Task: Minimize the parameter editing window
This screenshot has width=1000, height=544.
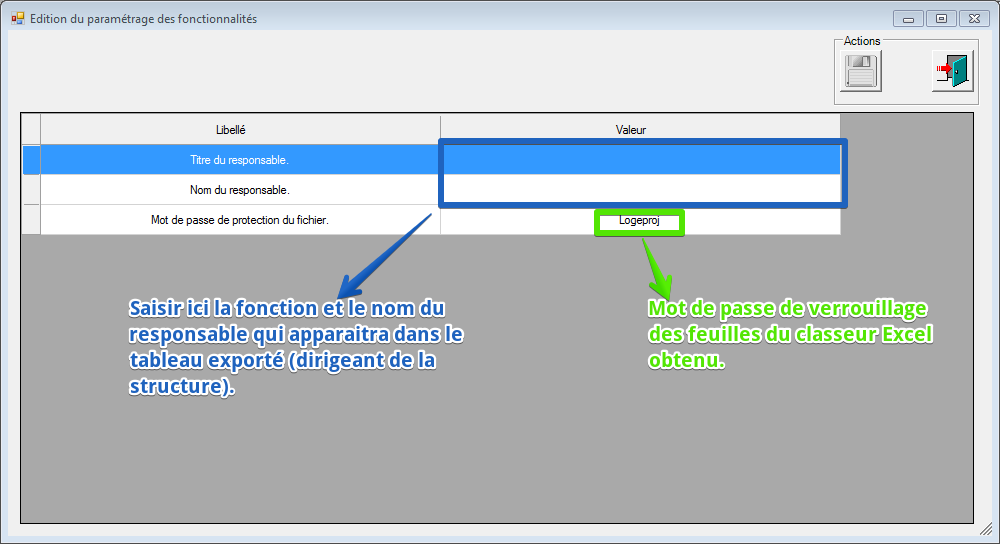Action: (x=908, y=19)
